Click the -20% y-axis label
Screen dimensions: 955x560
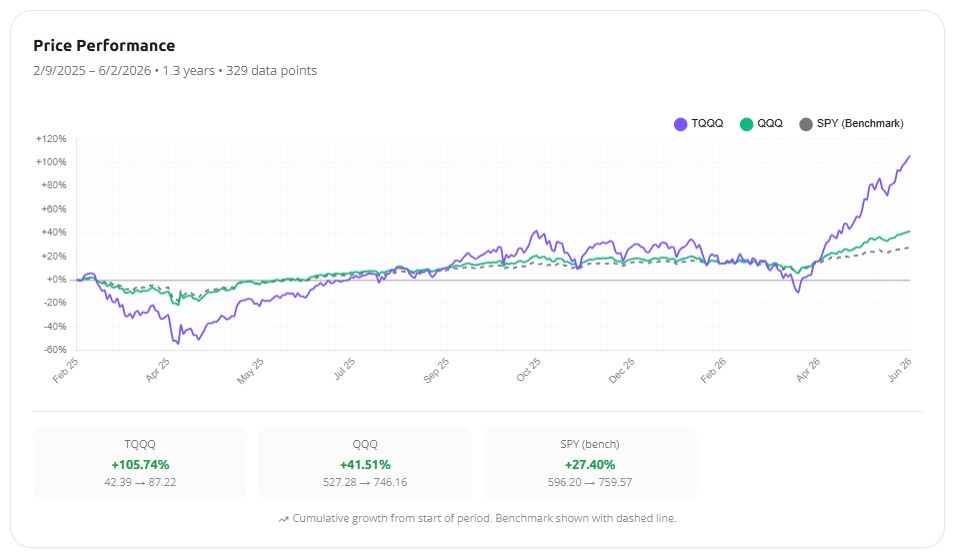(55, 303)
